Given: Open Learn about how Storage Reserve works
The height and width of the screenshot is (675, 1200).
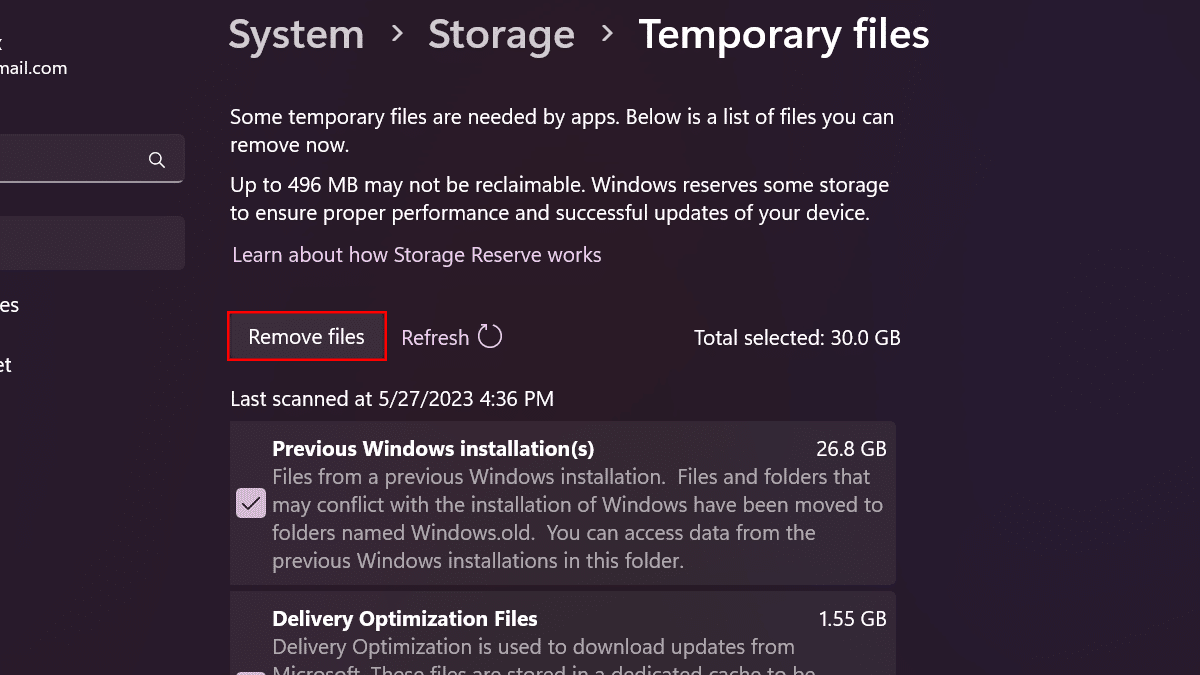Looking at the screenshot, I should pyautogui.click(x=417, y=255).
